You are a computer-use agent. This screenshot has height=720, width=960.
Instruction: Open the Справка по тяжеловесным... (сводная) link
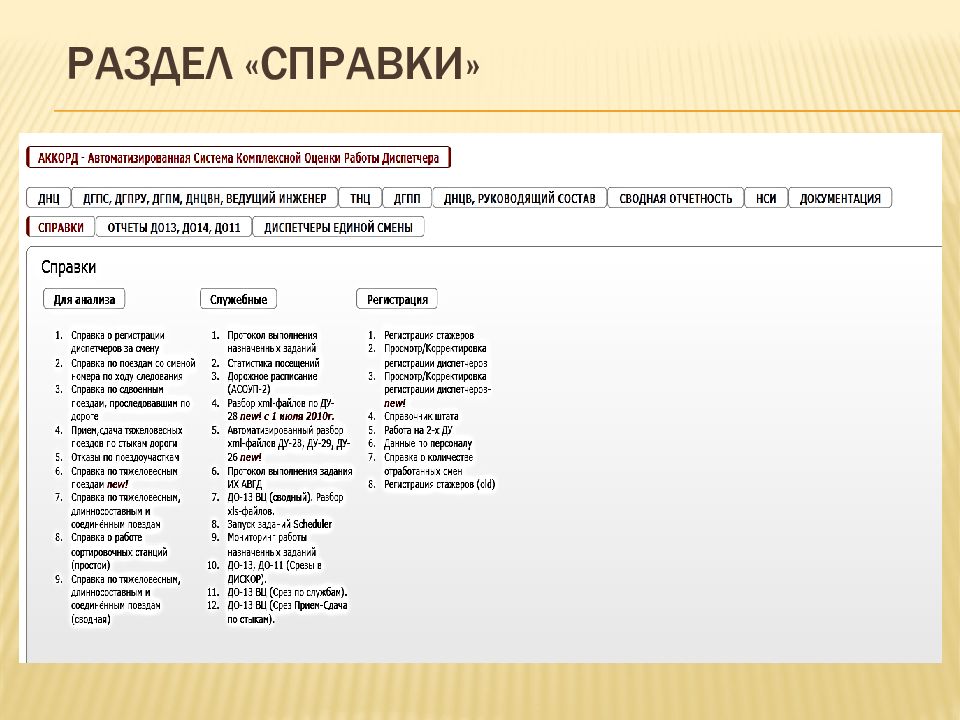coord(126,599)
